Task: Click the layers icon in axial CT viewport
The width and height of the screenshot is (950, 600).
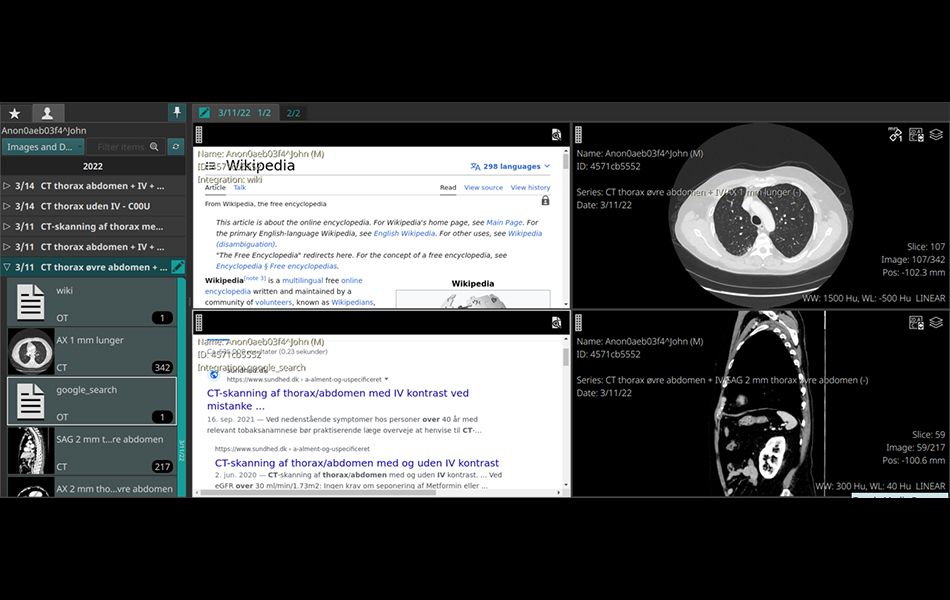Action: [x=936, y=135]
